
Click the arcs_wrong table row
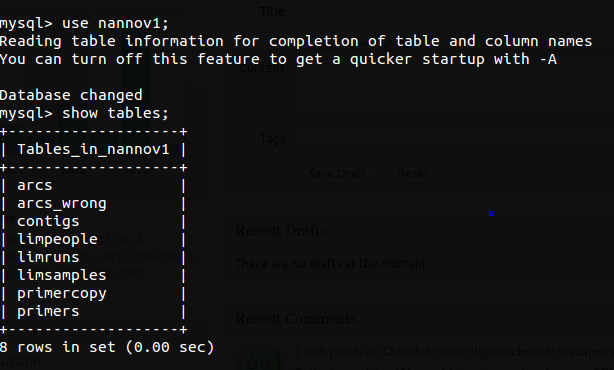pos(93,203)
